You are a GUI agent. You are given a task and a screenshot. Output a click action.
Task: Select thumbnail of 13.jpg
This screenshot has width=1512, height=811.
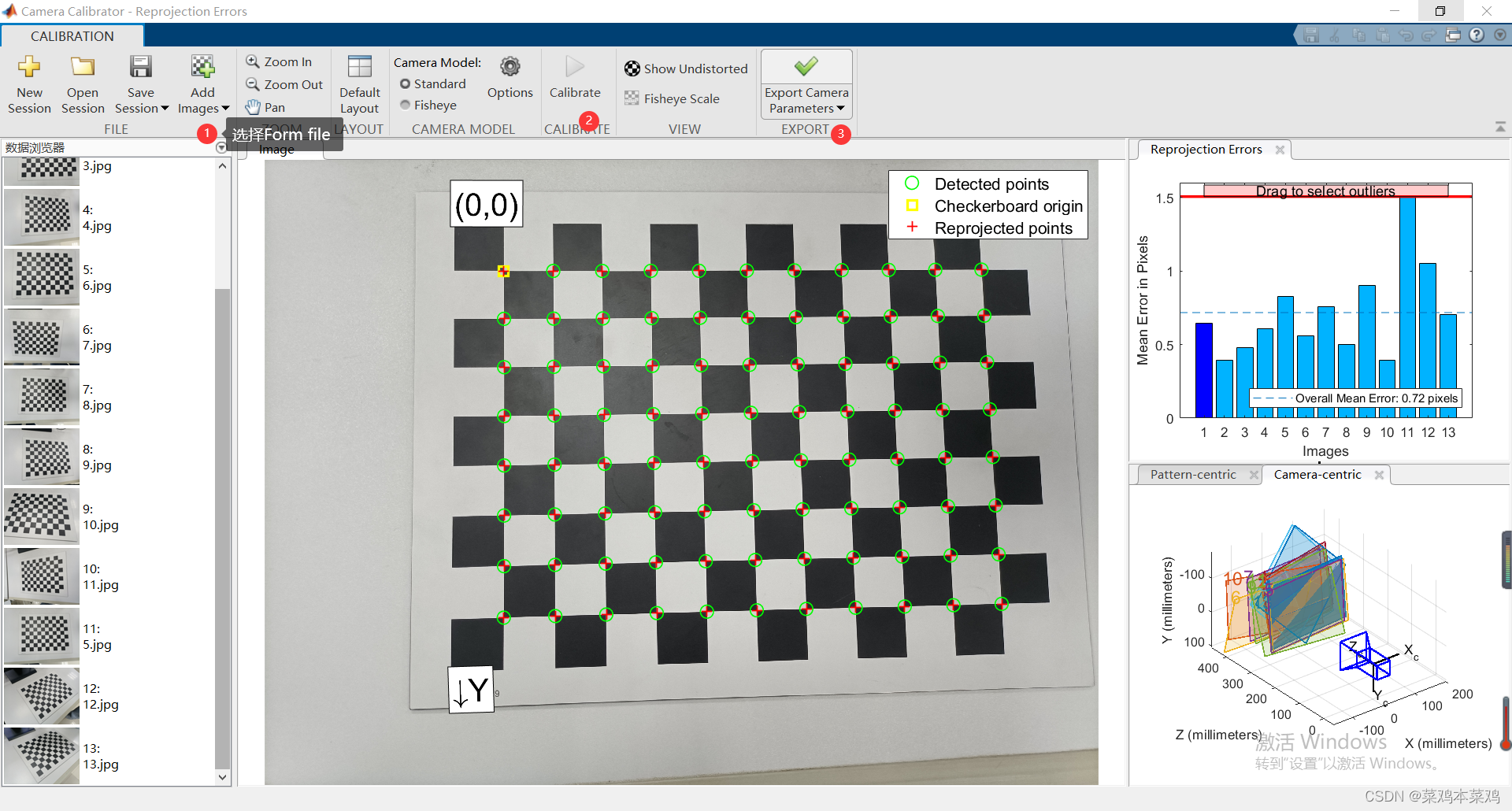click(42, 756)
